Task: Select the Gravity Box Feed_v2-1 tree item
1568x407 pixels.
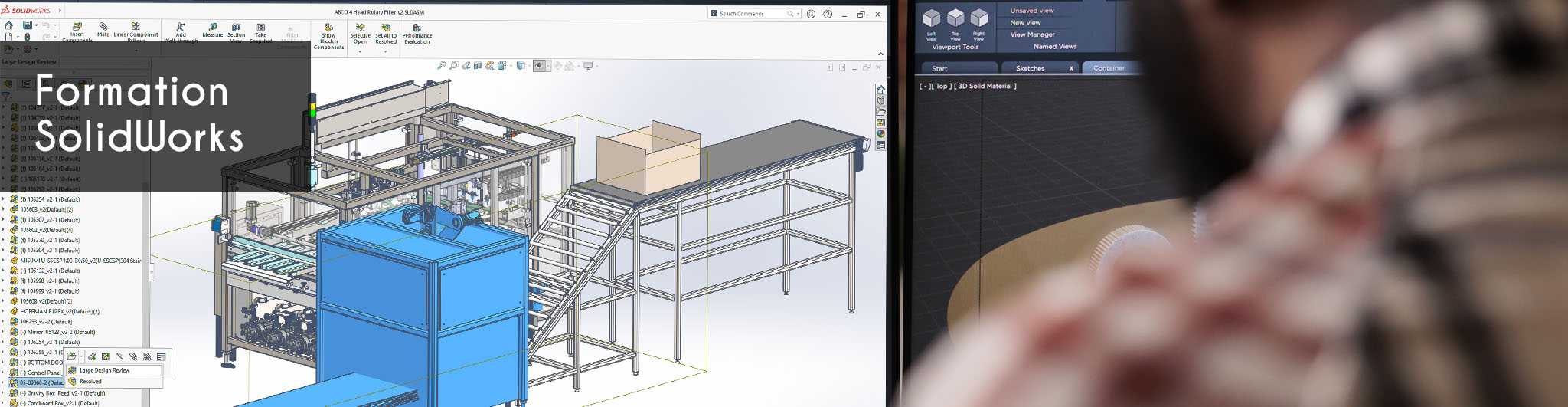Action: [58, 393]
